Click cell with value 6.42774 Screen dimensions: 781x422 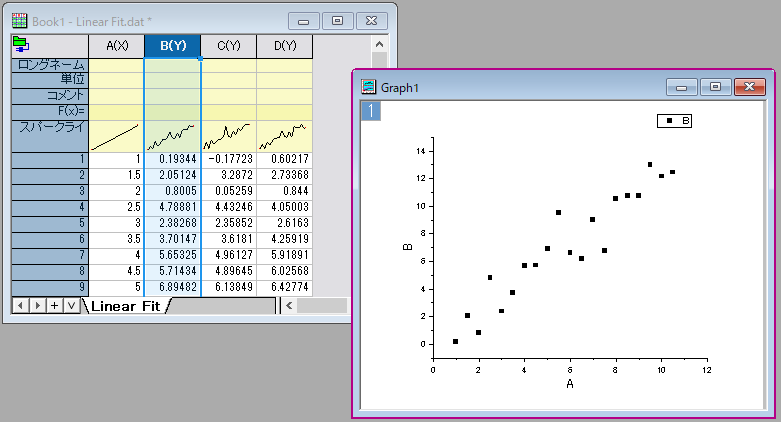pyautogui.click(x=285, y=287)
